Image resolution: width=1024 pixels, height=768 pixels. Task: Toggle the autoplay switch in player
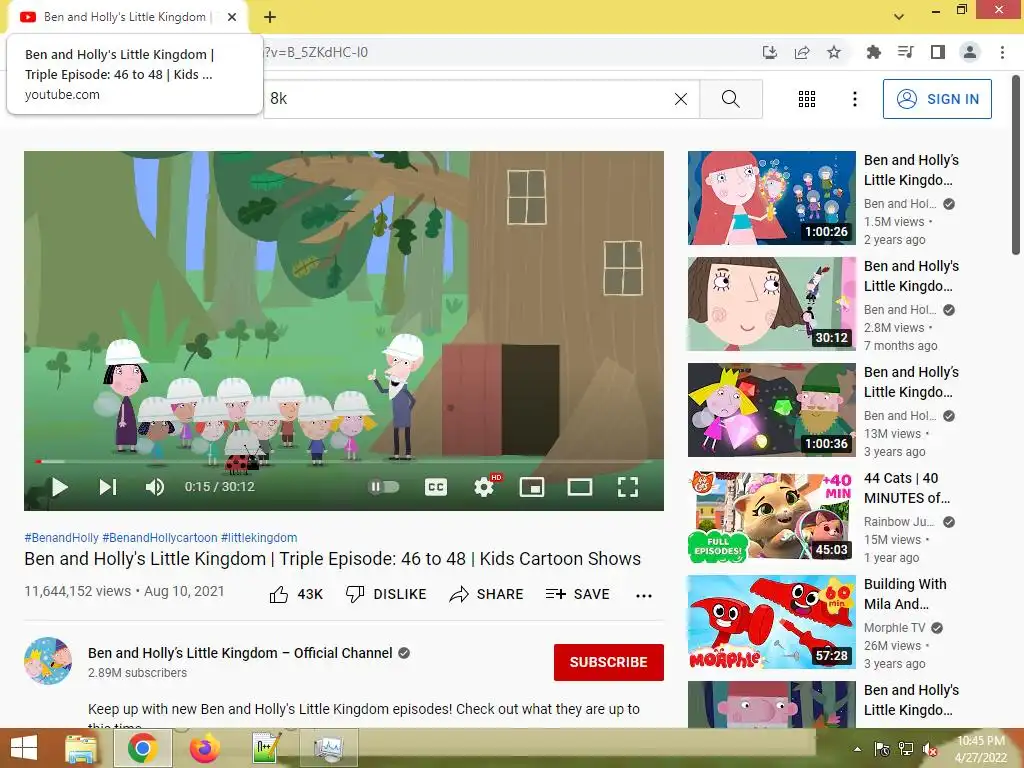pos(384,487)
